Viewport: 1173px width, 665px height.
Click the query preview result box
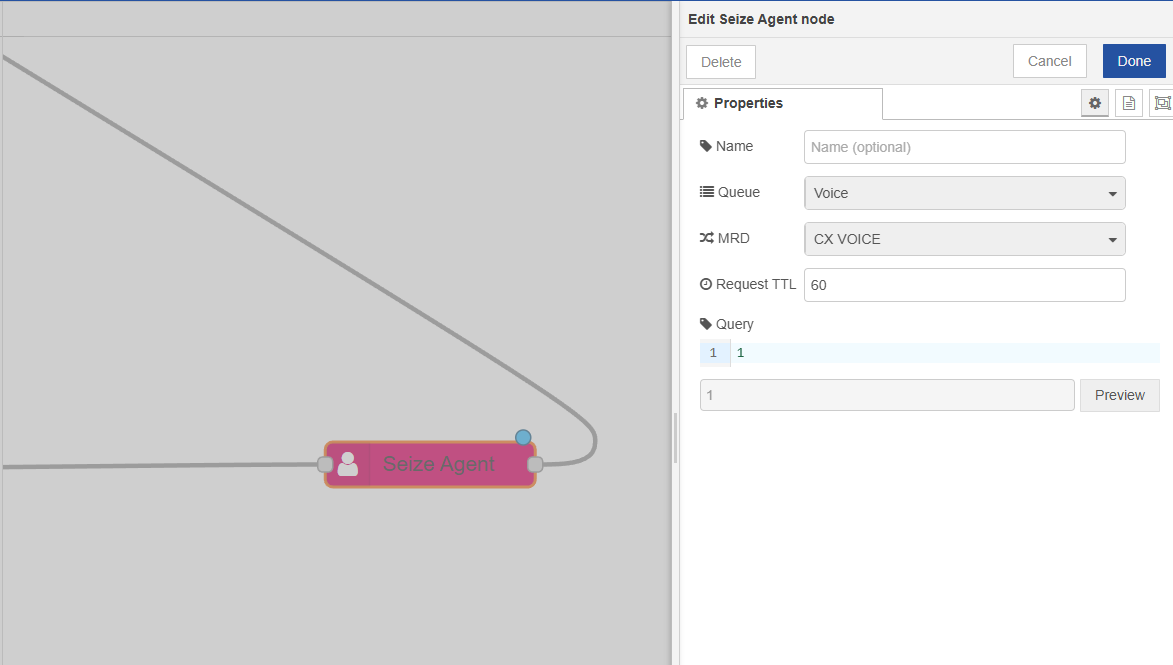click(886, 395)
